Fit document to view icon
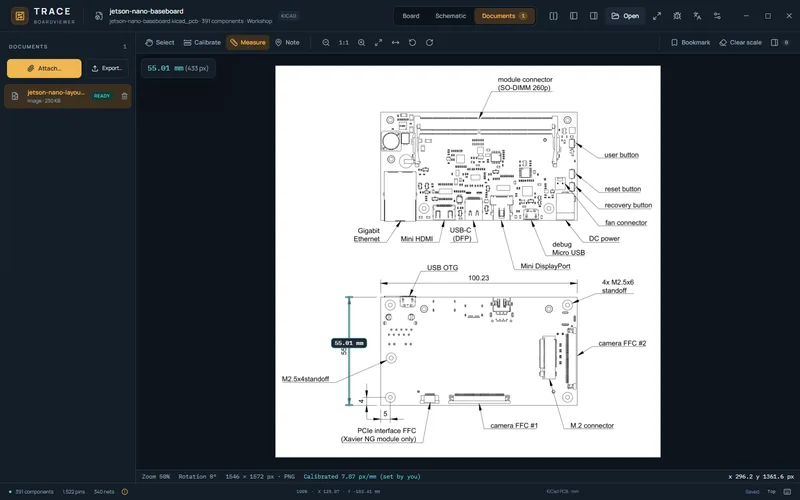Screen dimensions: 800x500 pos(378,42)
